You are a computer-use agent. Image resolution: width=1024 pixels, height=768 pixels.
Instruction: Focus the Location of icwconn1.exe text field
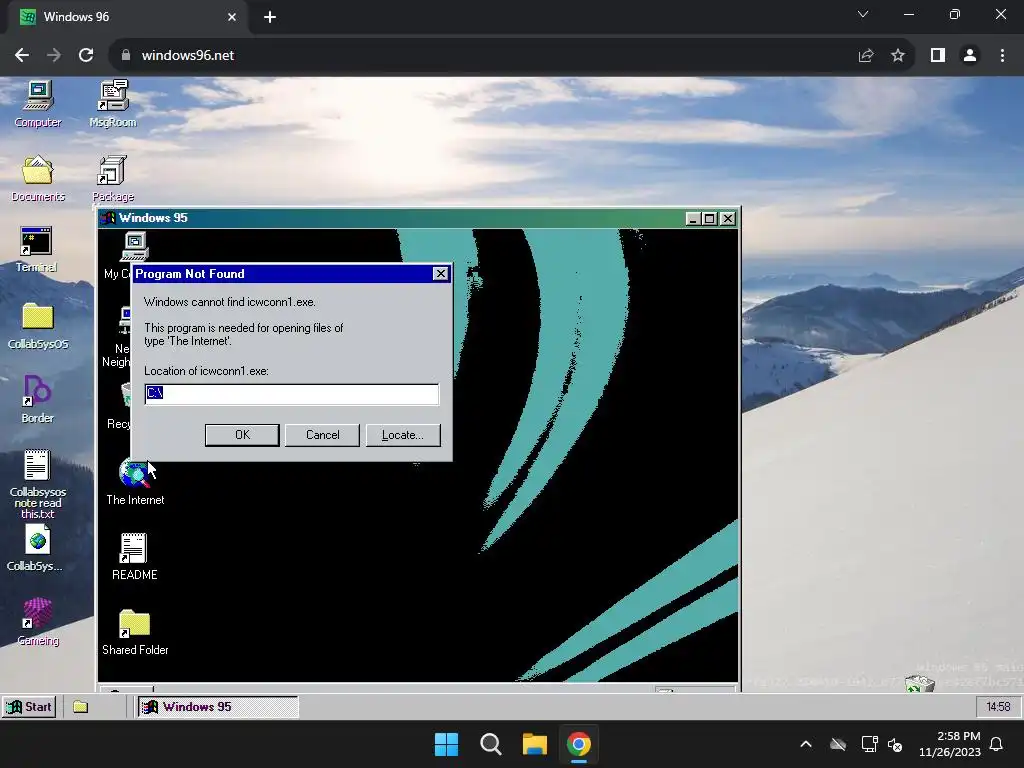tap(292, 394)
